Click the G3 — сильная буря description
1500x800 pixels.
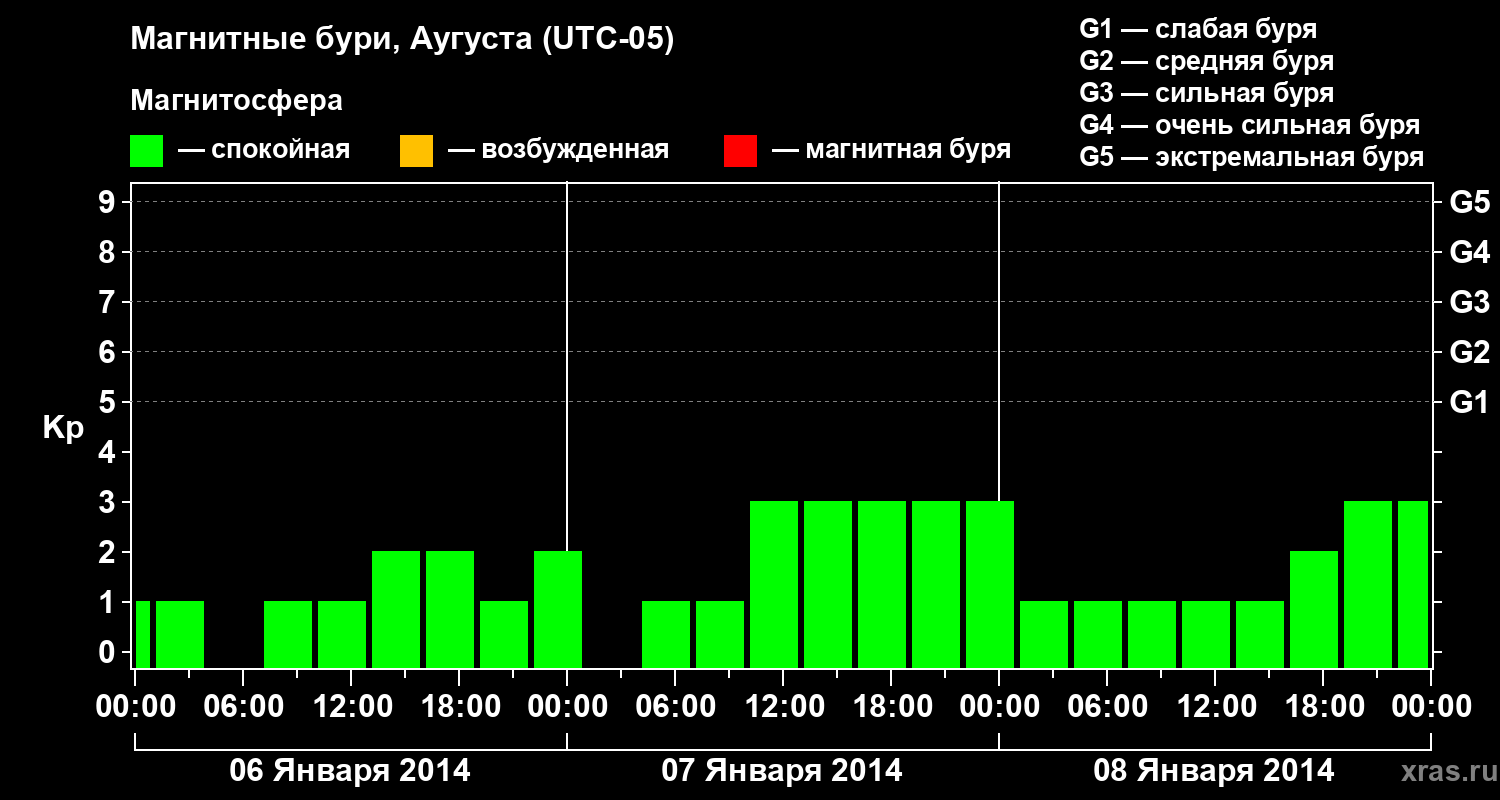click(x=1207, y=93)
